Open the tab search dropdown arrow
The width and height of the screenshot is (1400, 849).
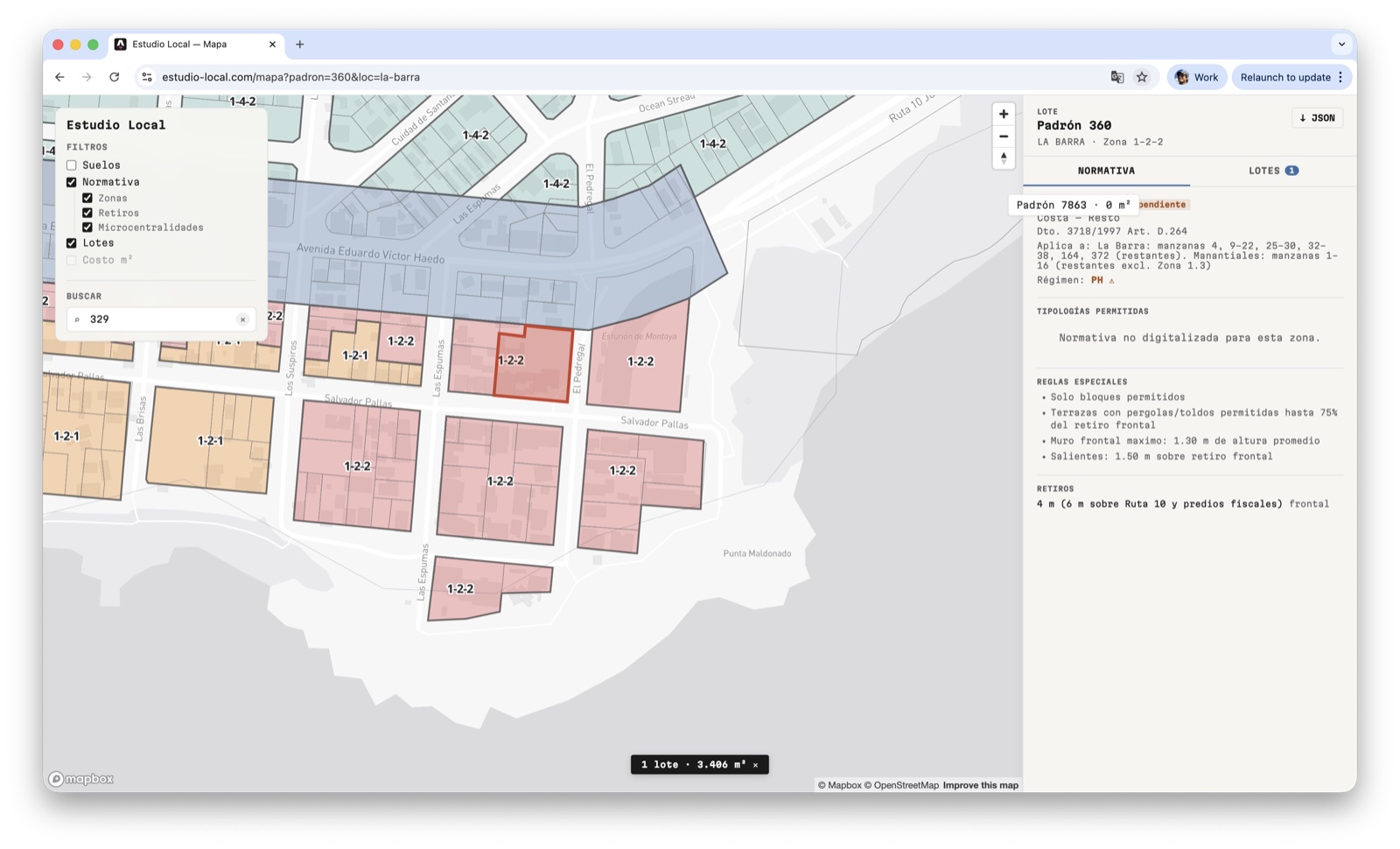pos(1341,44)
